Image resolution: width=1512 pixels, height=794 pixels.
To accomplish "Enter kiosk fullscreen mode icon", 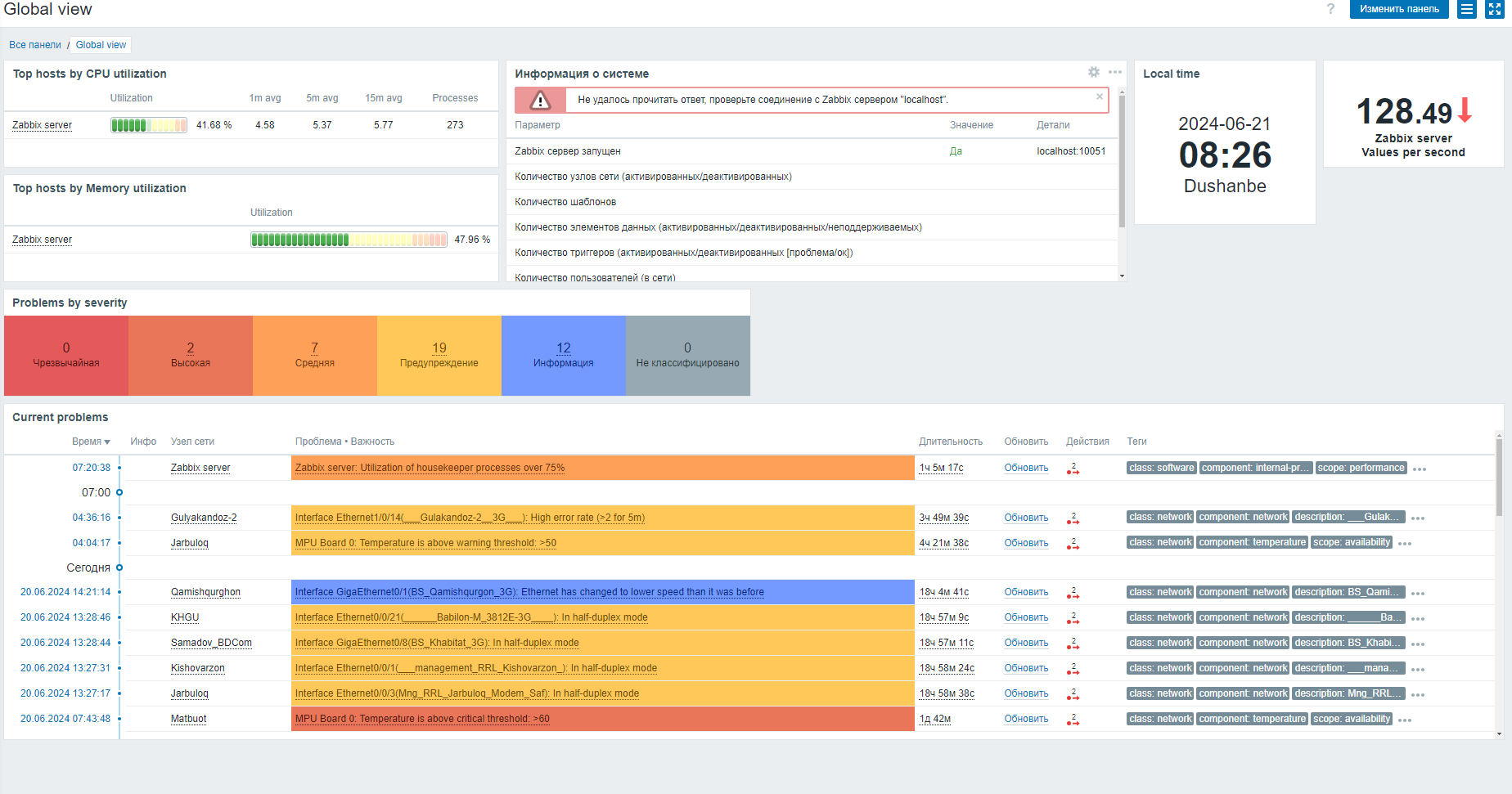I will pyautogui.click(x=1494, y=9).
